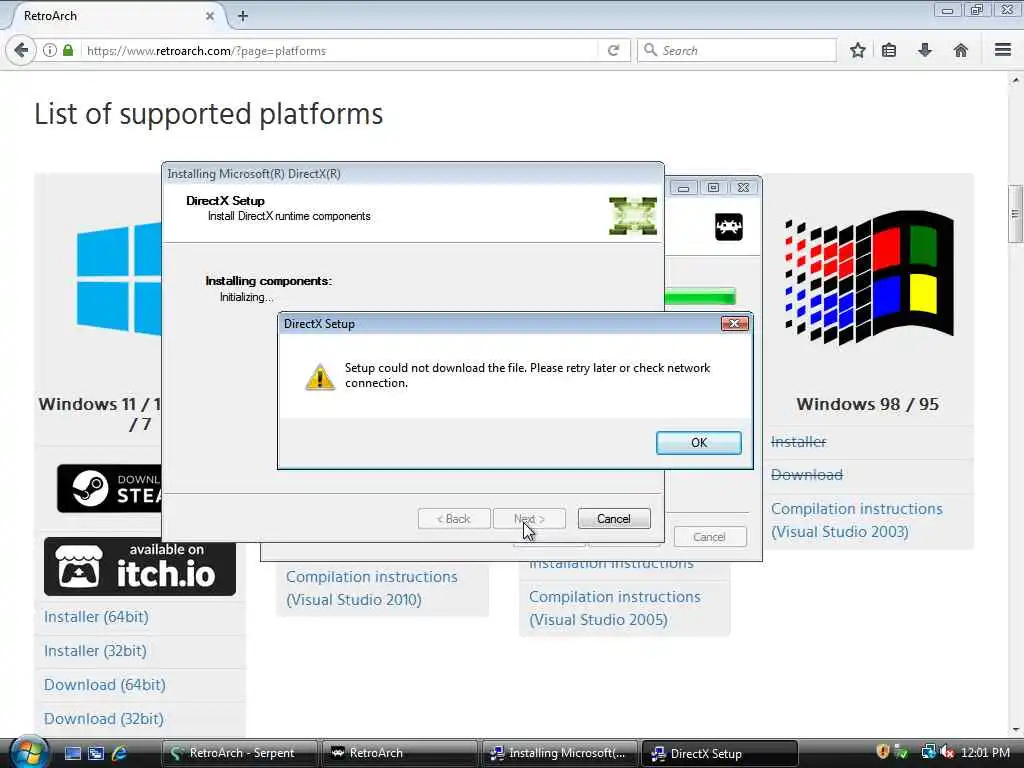Open the Firefox hamburger menu

click(x=1003, y=50)
